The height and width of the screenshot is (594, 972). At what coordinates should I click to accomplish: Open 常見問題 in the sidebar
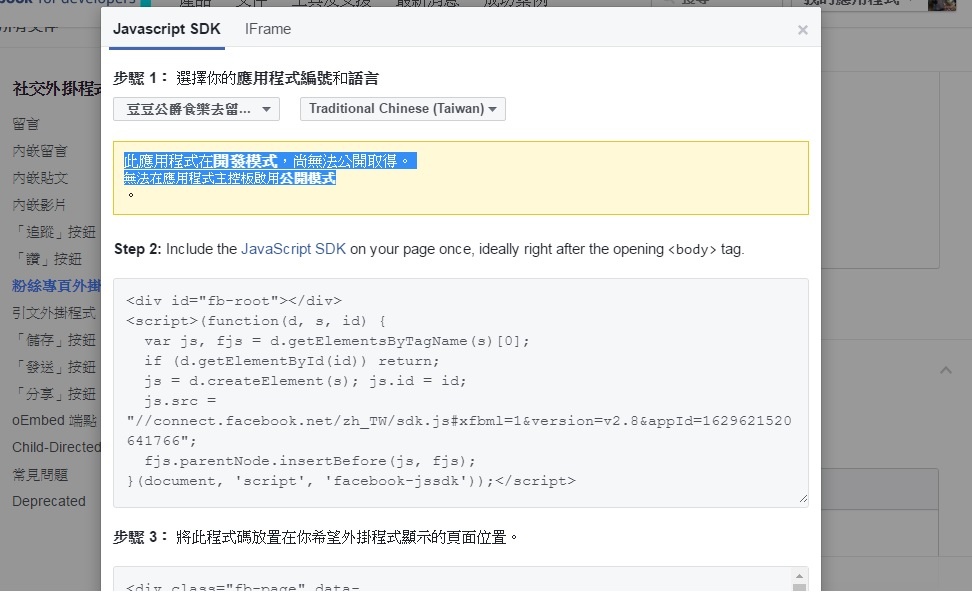(x=40, y=475)
